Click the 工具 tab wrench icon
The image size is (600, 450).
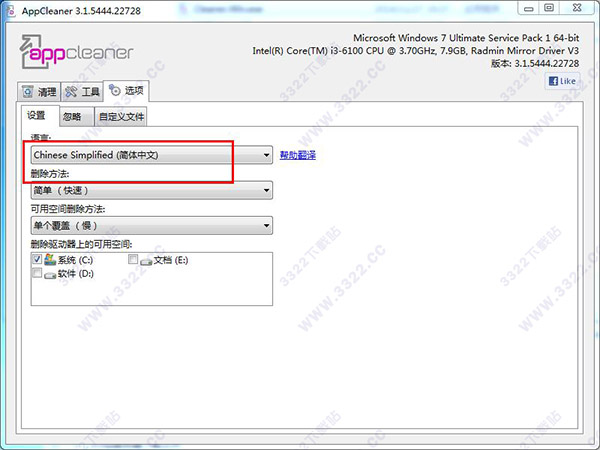click(x=71, y=92)
